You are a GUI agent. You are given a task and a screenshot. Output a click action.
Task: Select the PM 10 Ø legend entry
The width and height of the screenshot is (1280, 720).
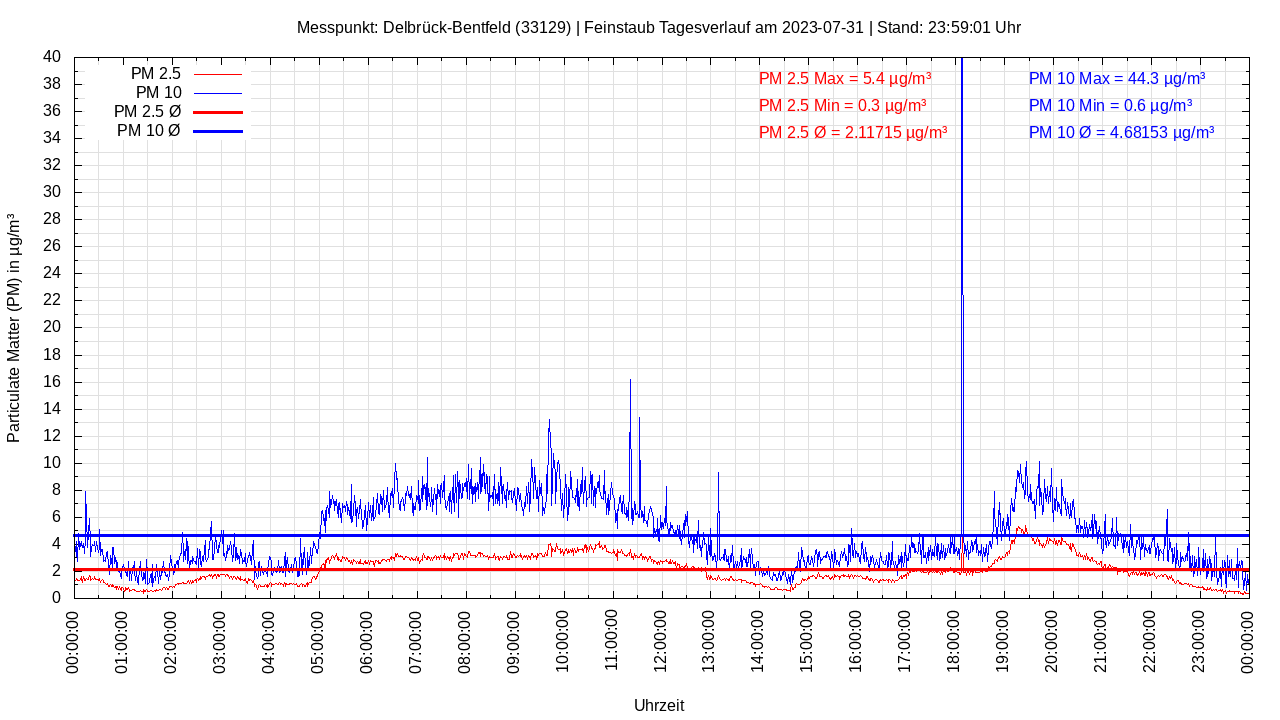point(148,131)
